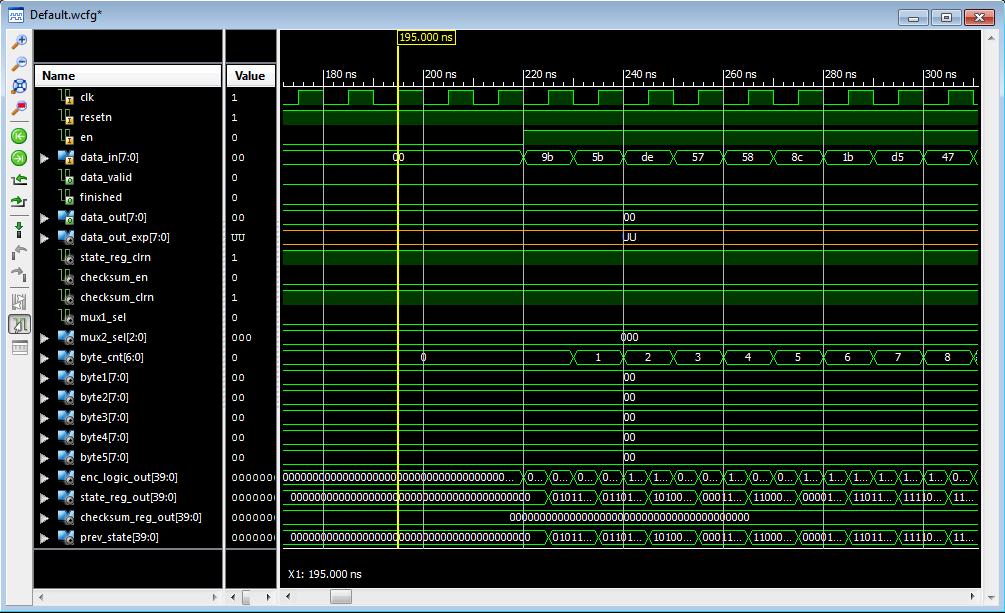Click the 'de' value in data_in waveform
The height and width of the screenshot is (613, 1005).
[x=647, y=158]
